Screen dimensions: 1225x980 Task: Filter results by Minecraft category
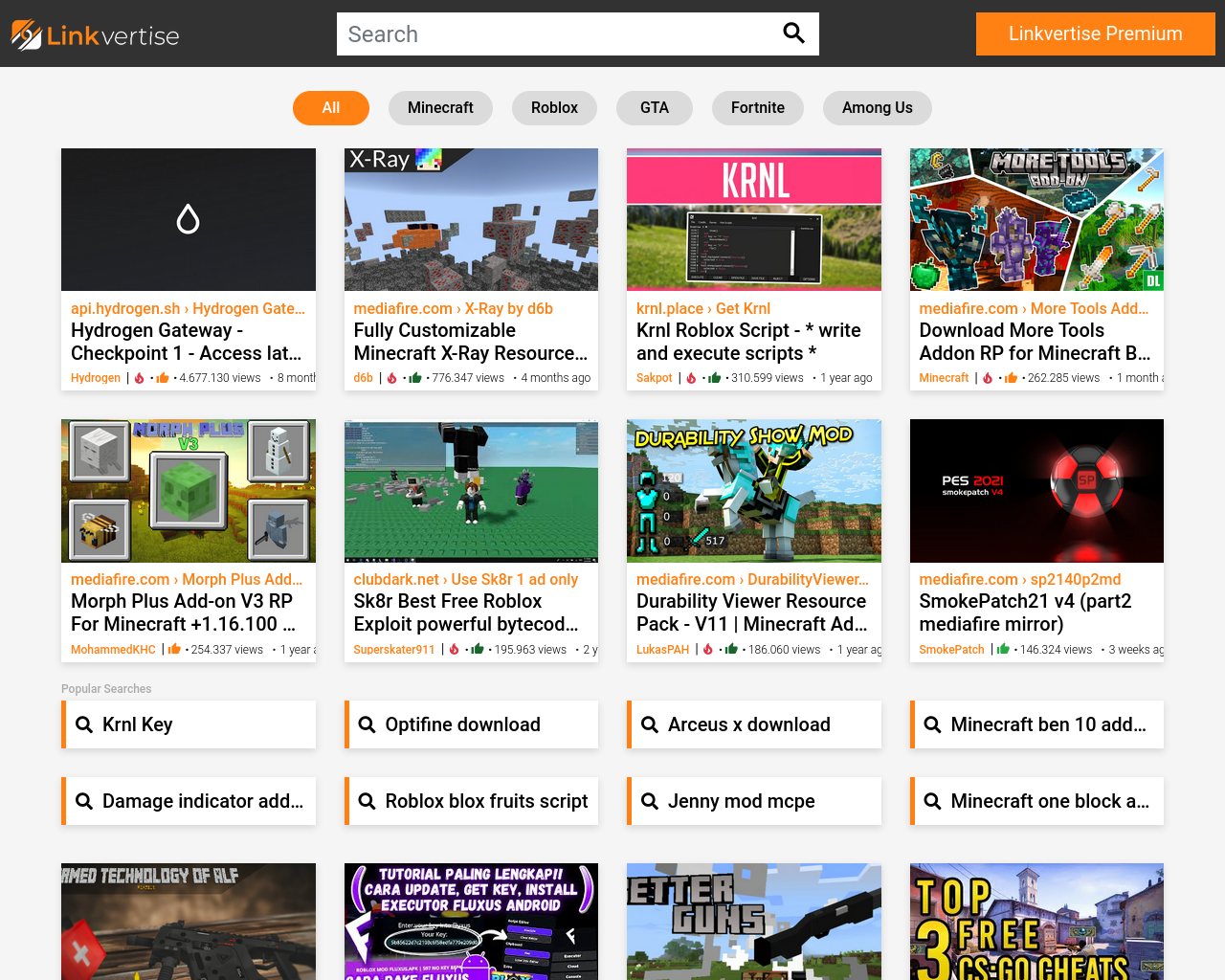(440, 108)
